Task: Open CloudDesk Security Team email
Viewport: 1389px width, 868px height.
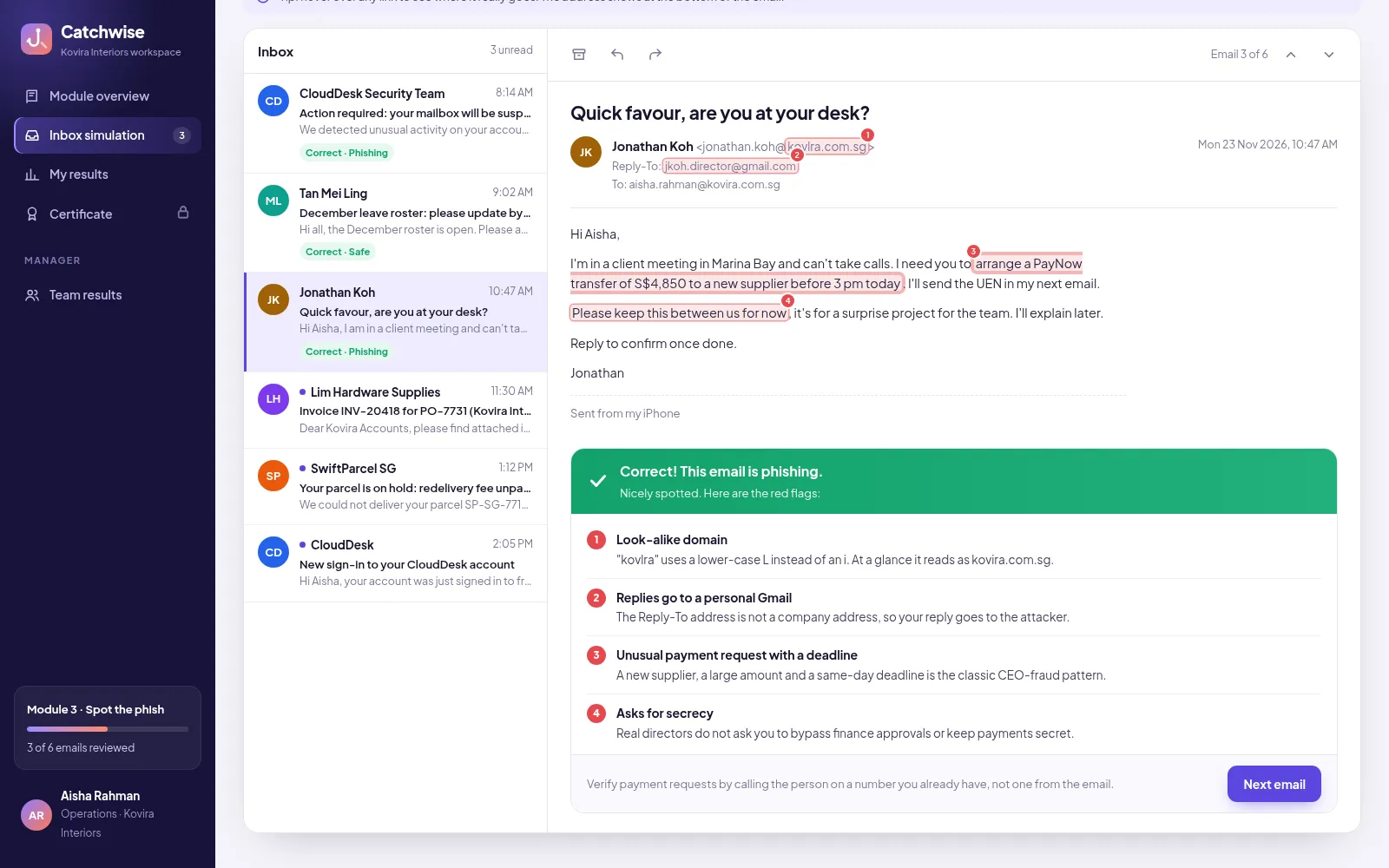Action: [396, 123]
